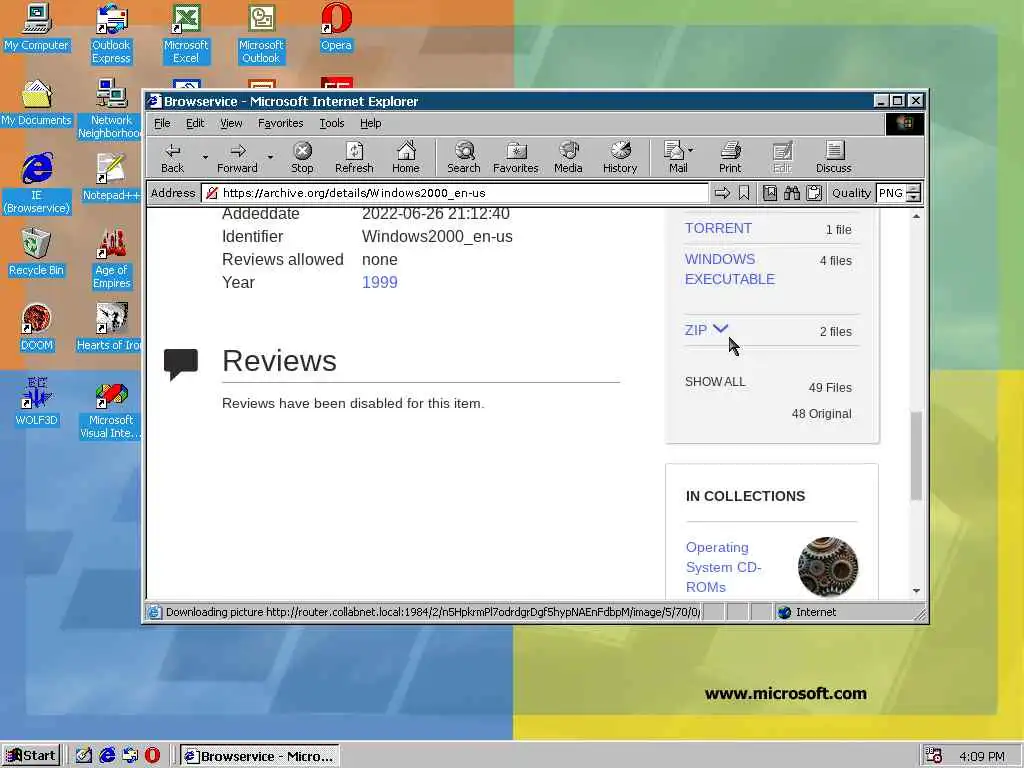Show browsing History
This screenshot has width=1024, height=768.
(620, 158)
